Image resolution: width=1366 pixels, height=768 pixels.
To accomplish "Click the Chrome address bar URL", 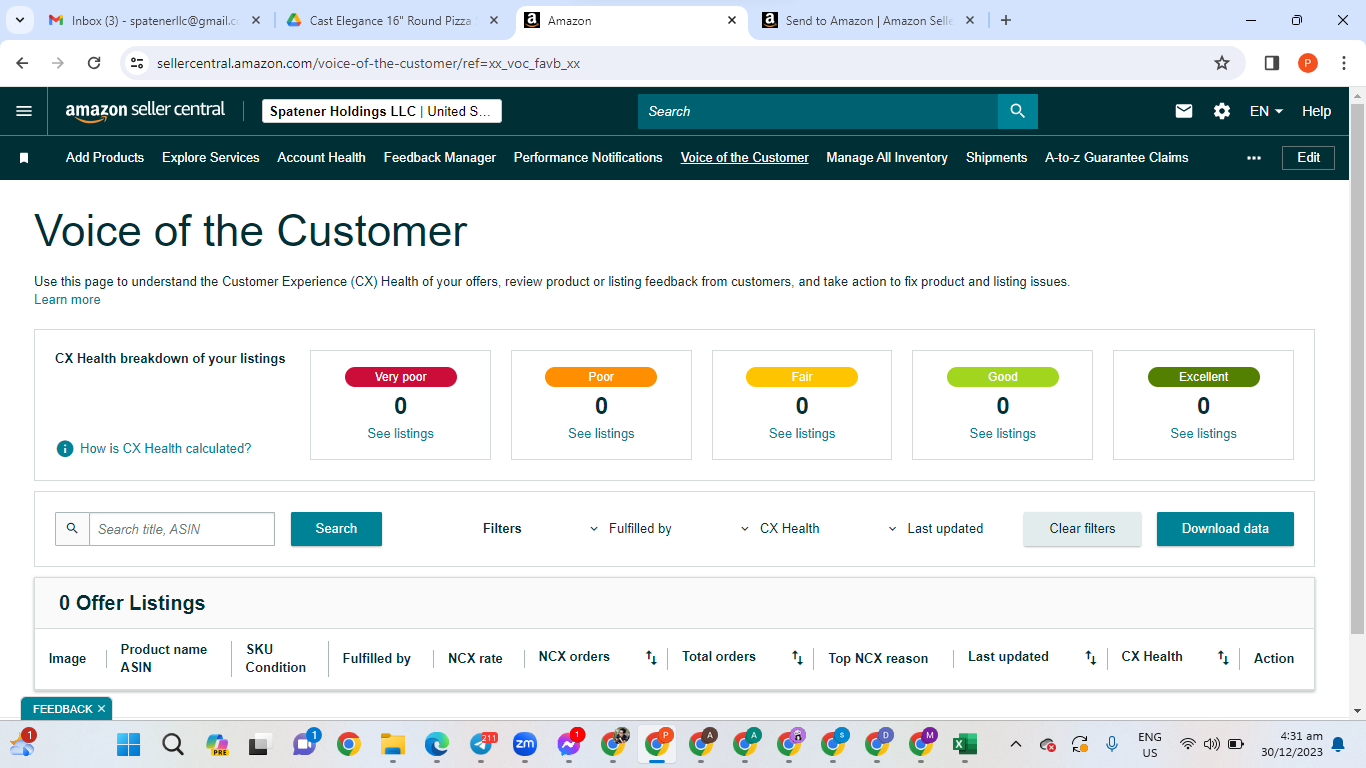I will tap(368, 63).
